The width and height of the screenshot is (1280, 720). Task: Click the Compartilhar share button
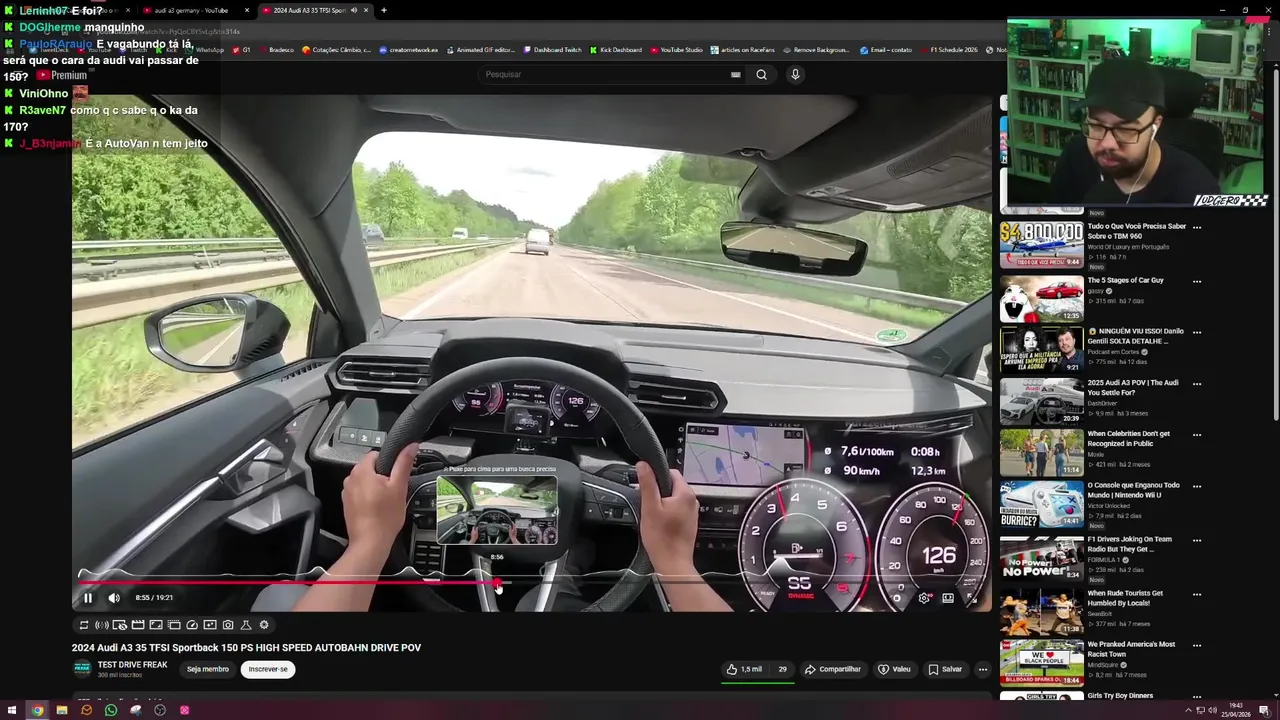tap(832, 669)
